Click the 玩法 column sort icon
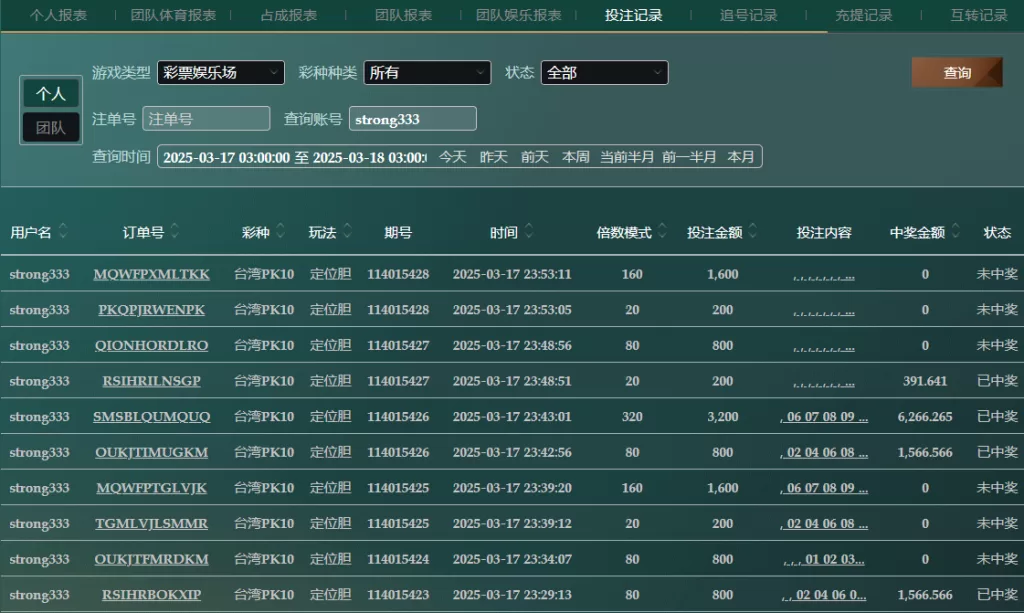The height and width of the screenshot is (613, 1024). [x=347, y=232]
